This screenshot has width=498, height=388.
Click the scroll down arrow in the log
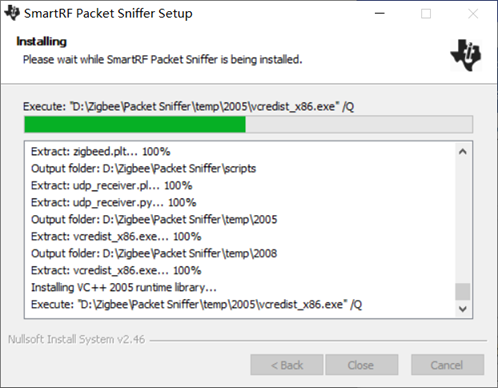coord(463,309)
